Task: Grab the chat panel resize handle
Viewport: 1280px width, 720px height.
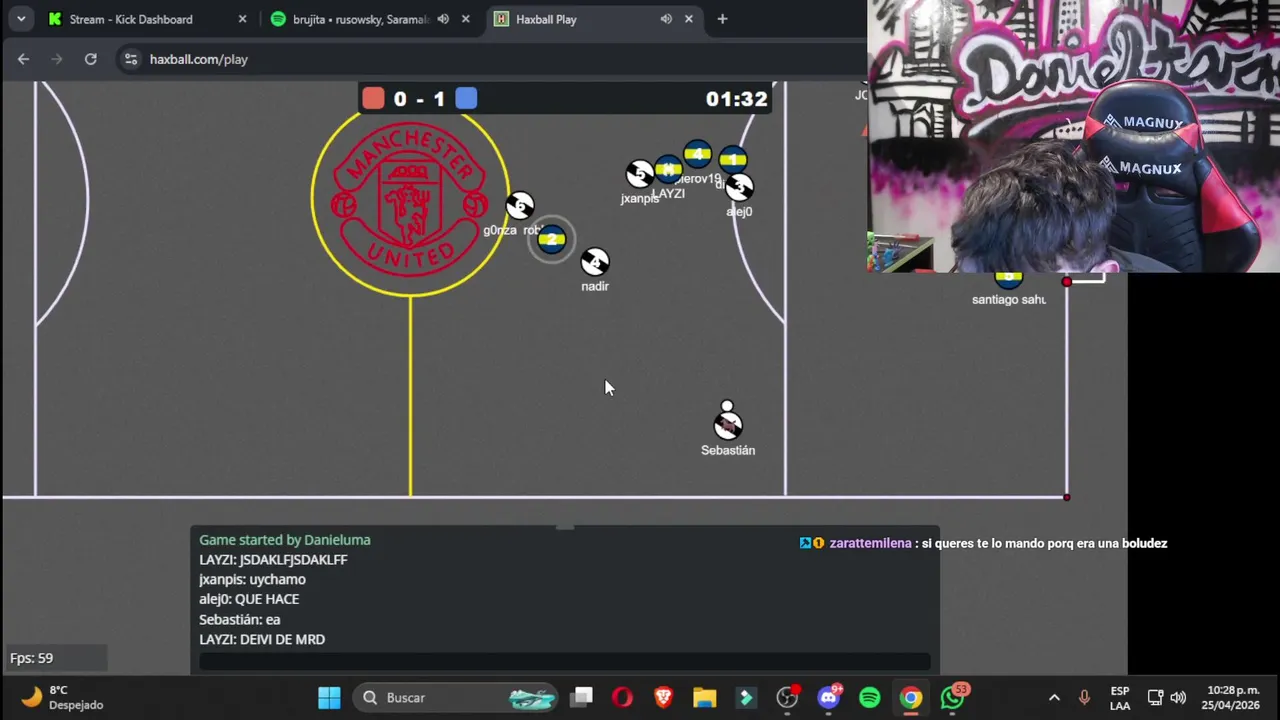Action: pyautogui.click(x=565, y=527)
